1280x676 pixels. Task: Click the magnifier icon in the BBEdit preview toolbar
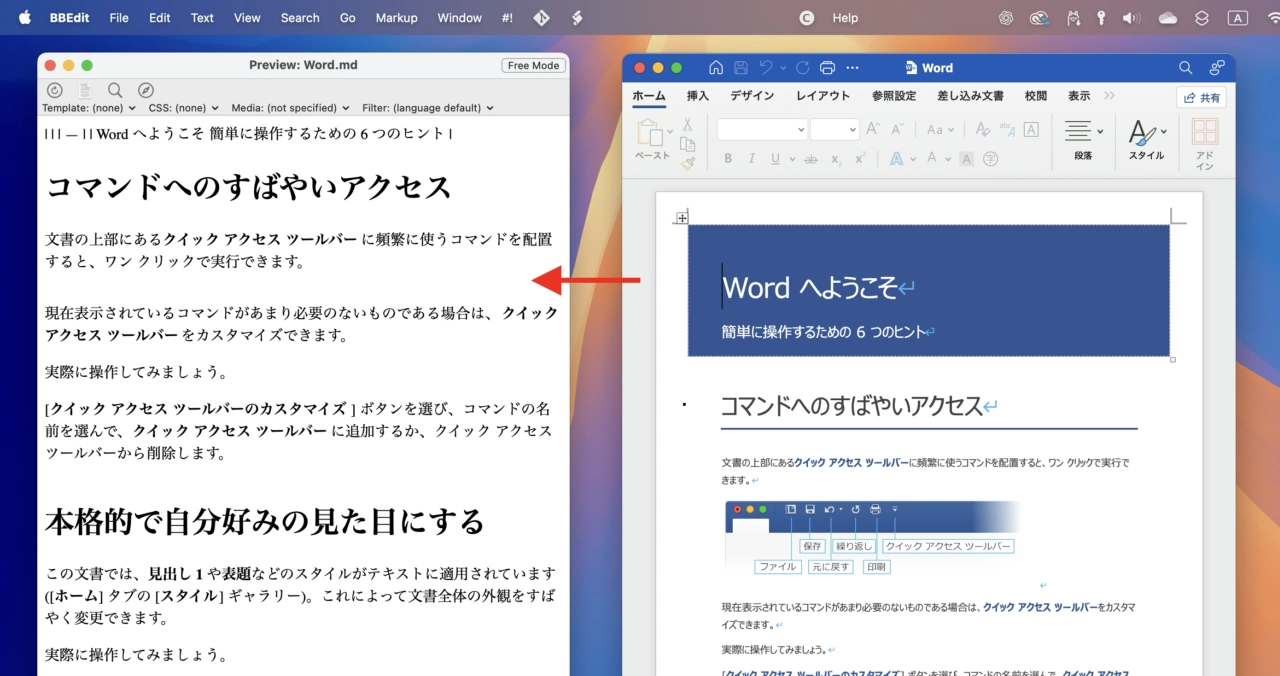click(x=115, y=90)
